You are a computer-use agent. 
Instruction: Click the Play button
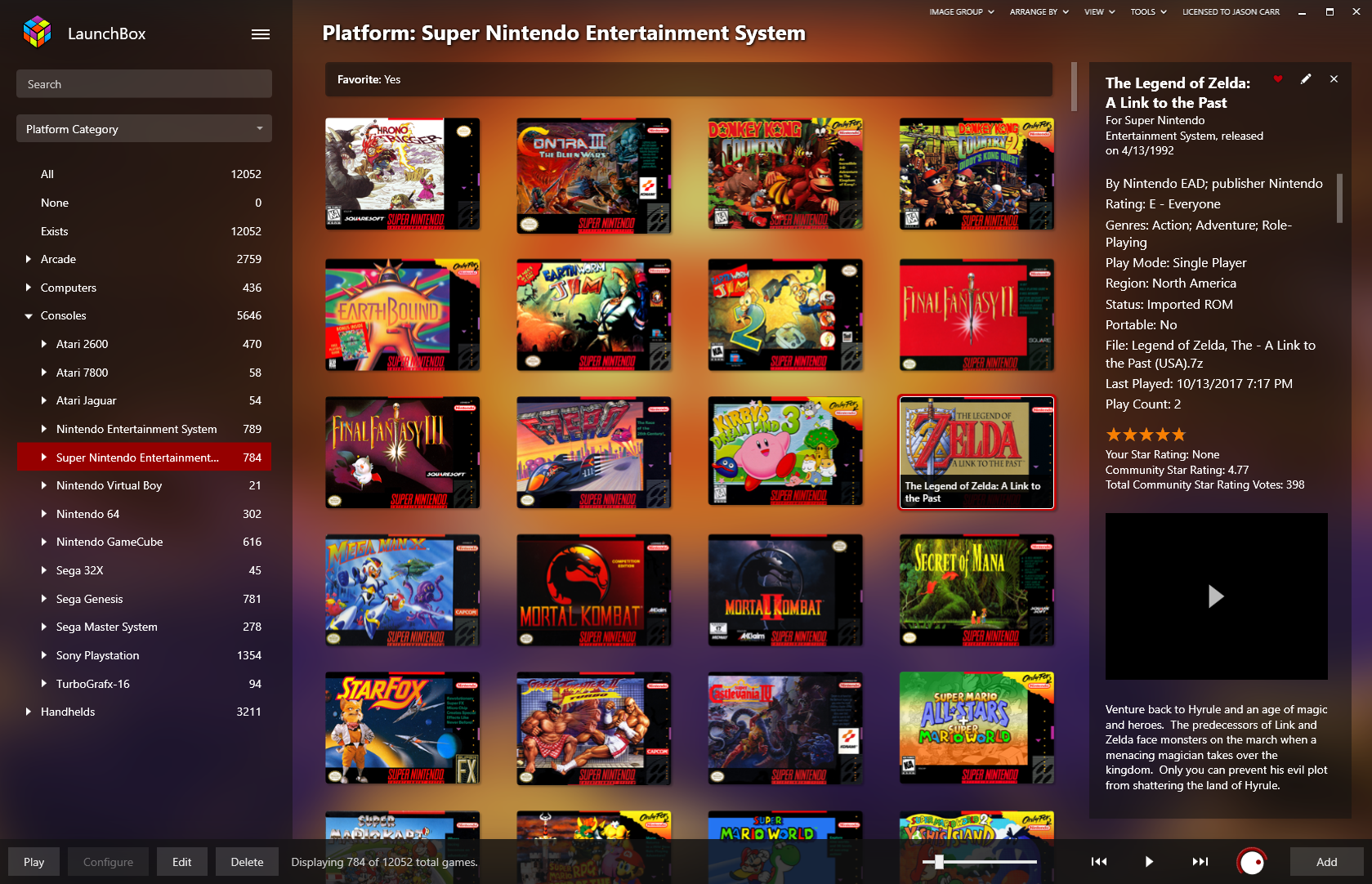click(34, 862)
